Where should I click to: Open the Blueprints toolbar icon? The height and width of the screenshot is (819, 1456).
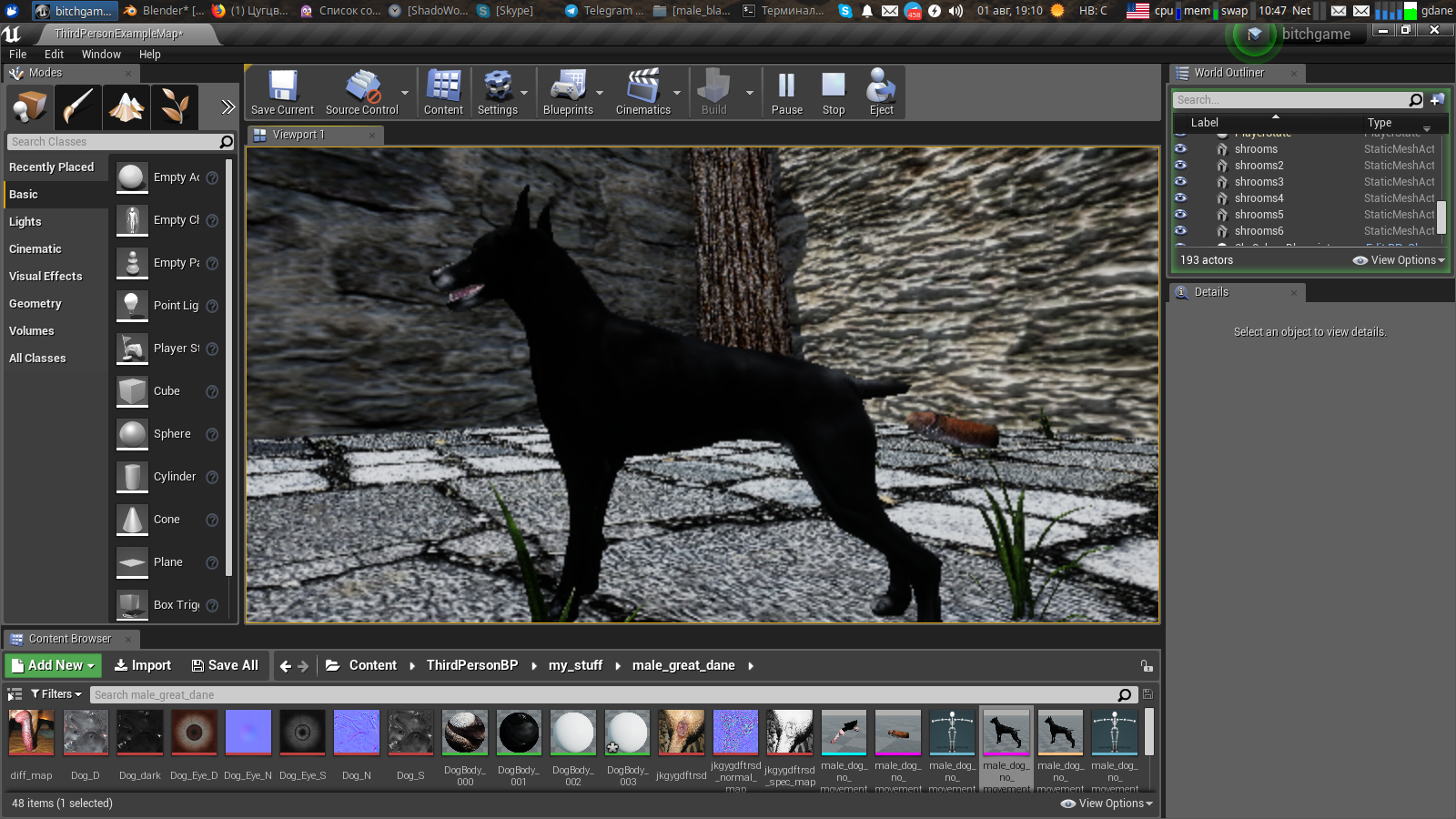567,92
